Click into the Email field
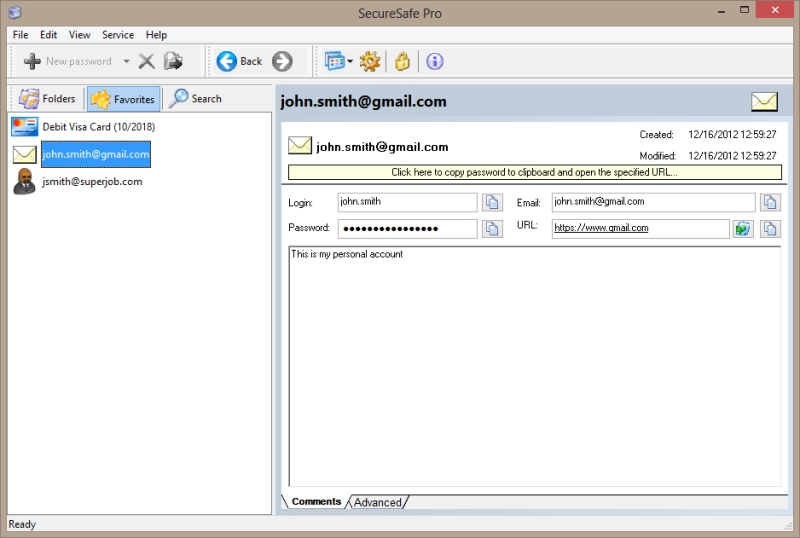 pos(654,202)
